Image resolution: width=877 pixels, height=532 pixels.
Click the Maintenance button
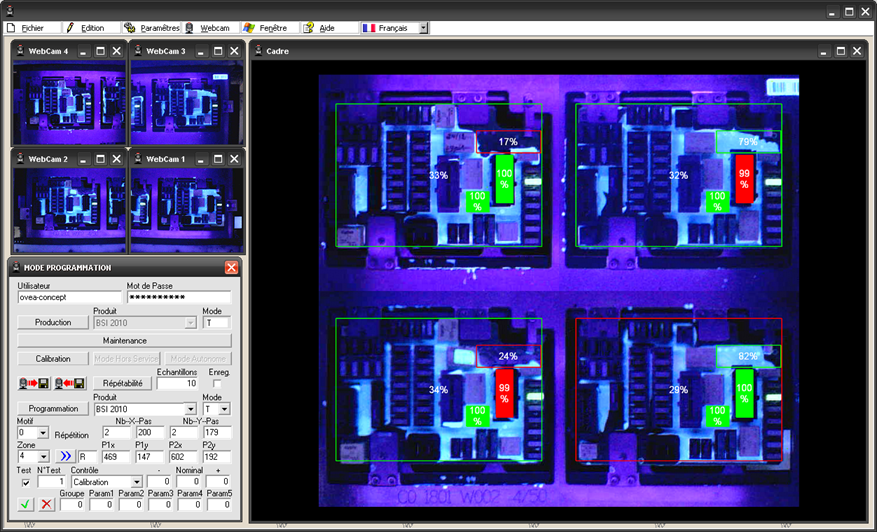coord(125,341)
